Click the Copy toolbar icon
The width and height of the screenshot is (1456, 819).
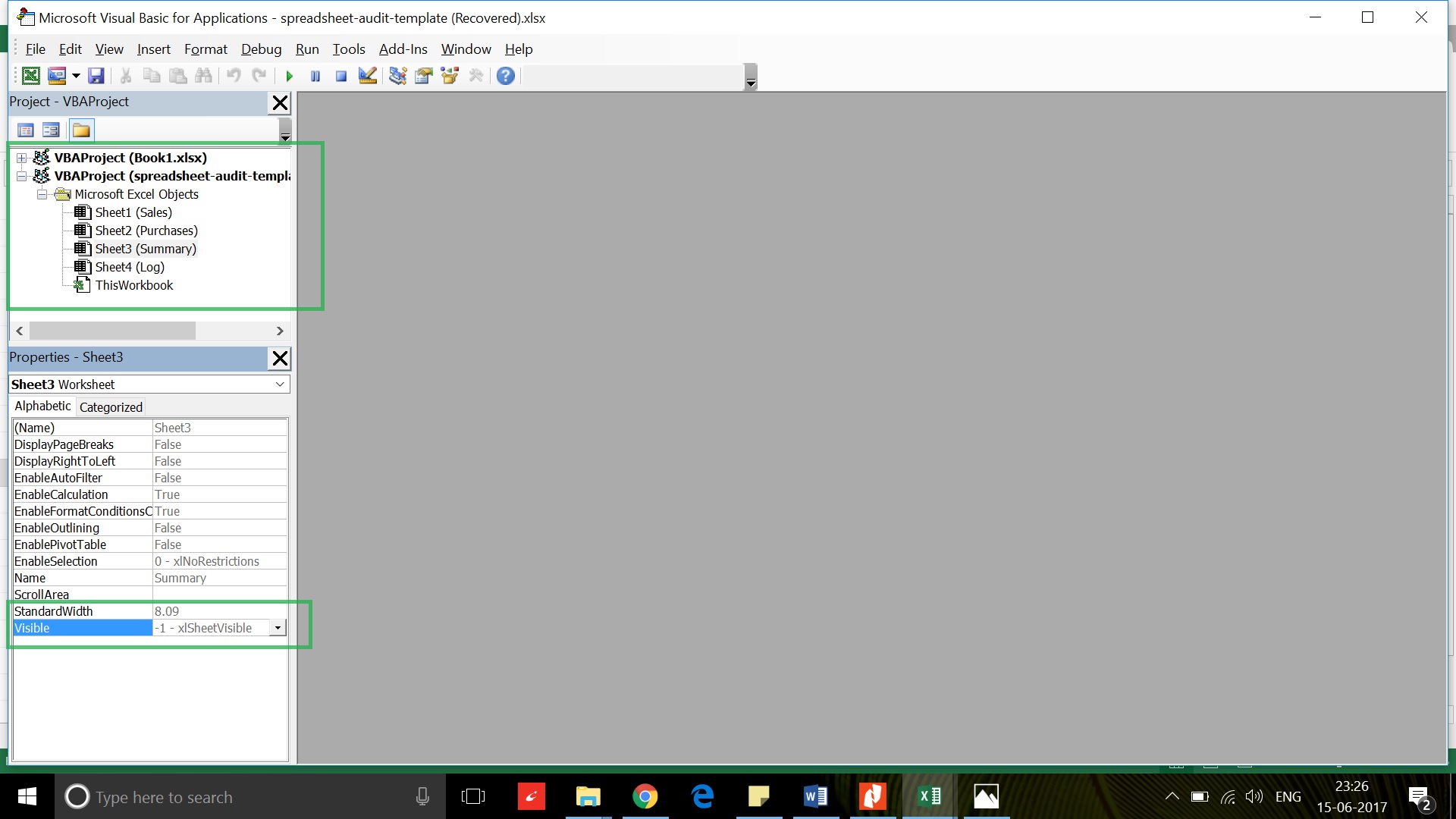click(x=152, y=76)
